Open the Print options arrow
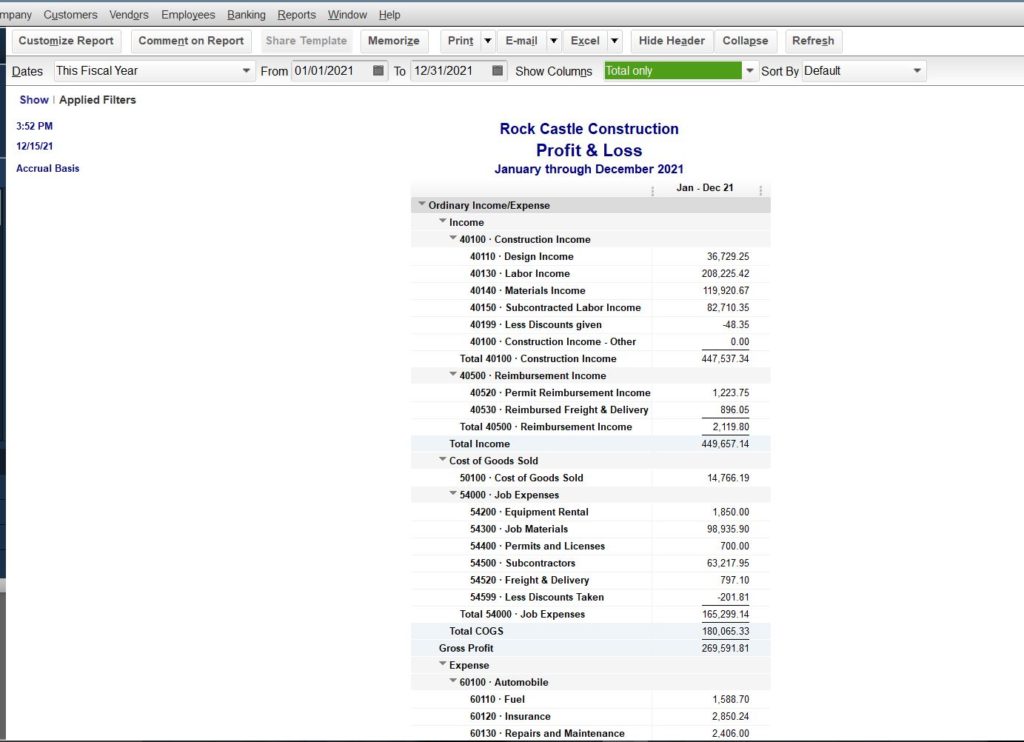1024x742 pixels. click(x=488, y=40)
